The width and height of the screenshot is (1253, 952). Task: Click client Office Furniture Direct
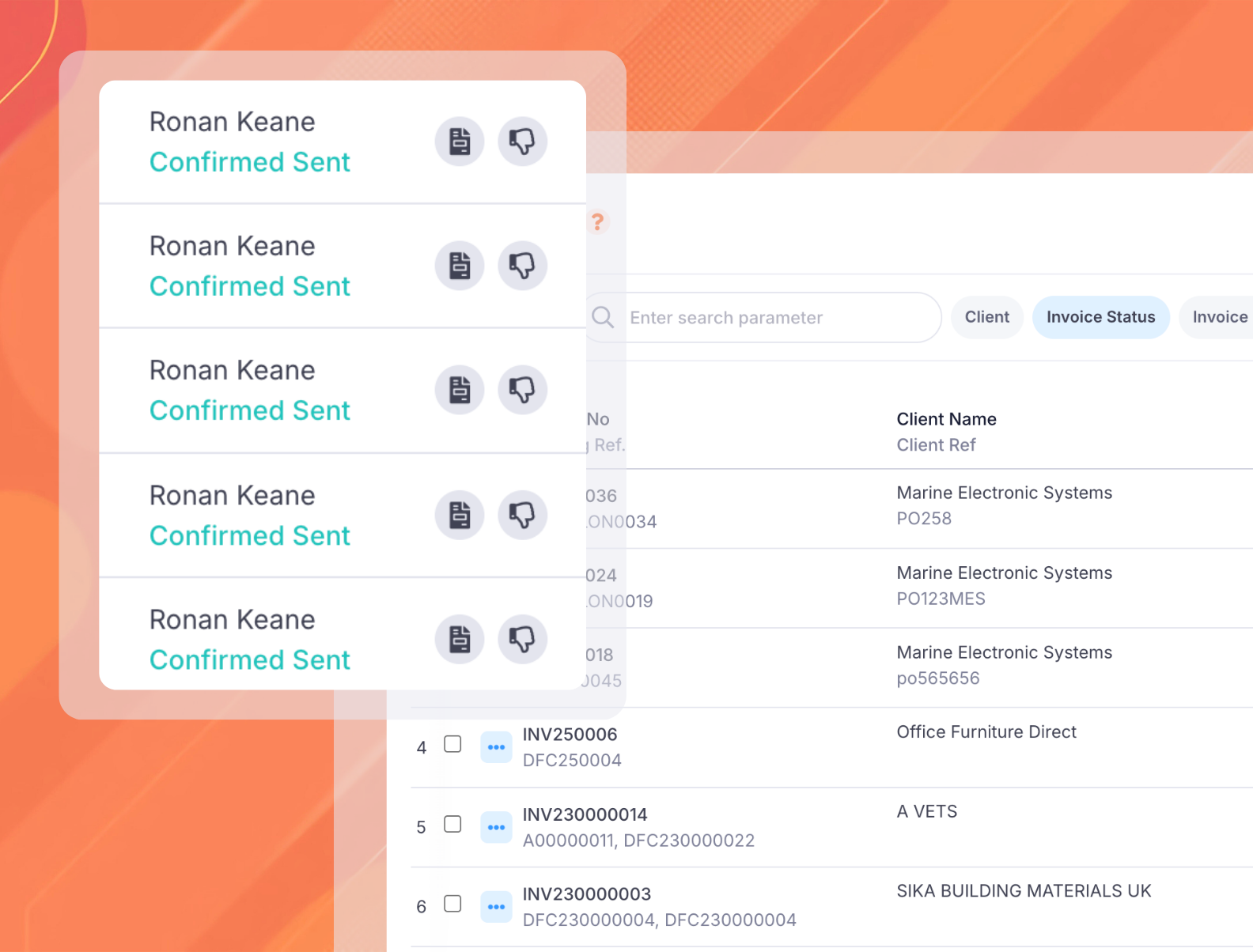(x=986, y=732)
